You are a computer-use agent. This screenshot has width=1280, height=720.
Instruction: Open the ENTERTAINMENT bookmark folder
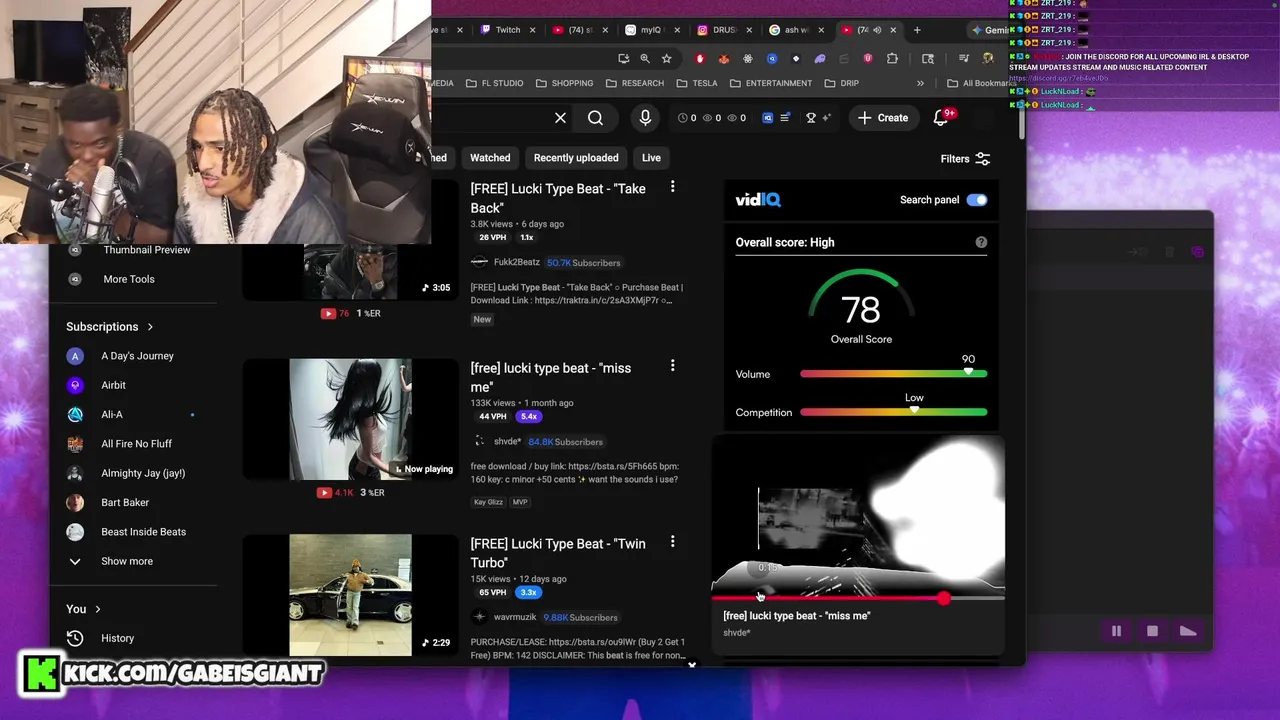[x=770, y=83]
